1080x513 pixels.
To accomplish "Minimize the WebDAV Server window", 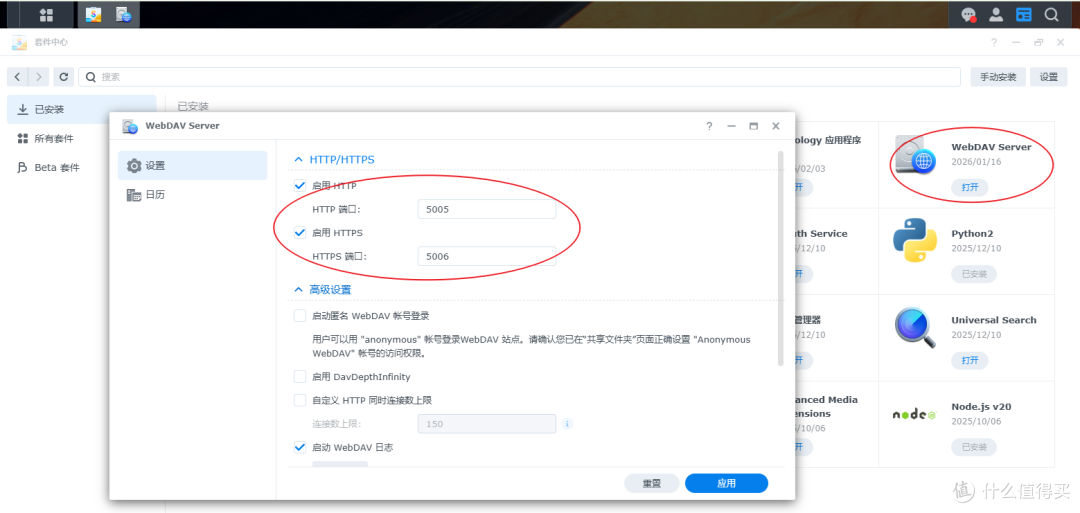I will pyautogui.click(x=731, y=126).
